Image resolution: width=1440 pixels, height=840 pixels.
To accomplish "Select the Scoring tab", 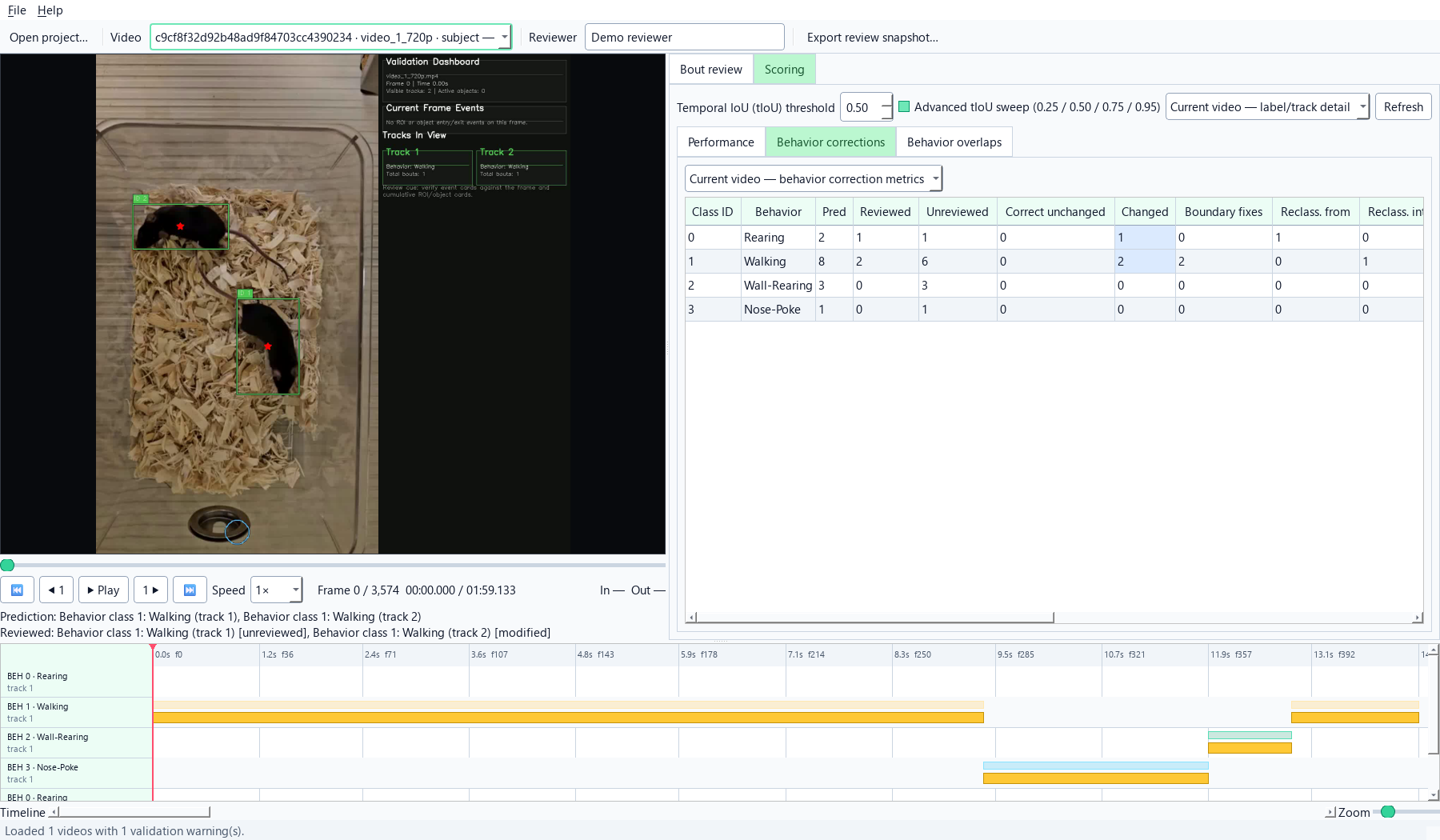I will pos(784,70).
